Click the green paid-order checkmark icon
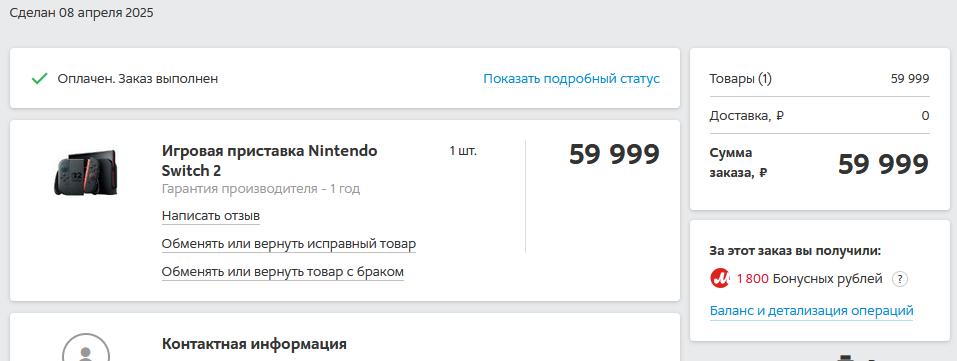Viewport: 957px width, 361px height. pyautogui.click(x=40, y=79)
